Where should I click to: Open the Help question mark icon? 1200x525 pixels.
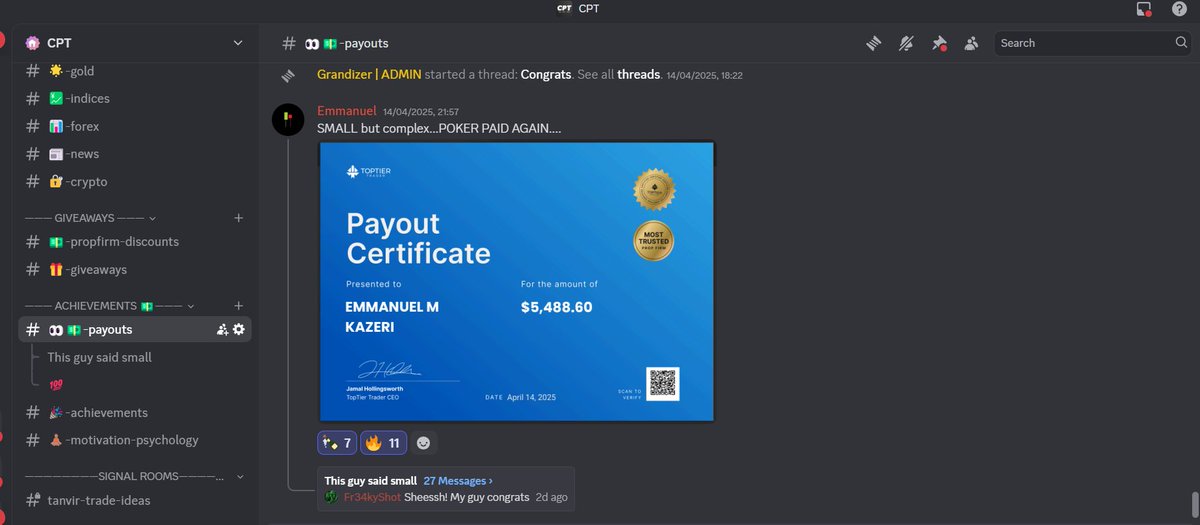click(x=1179, y=9)
